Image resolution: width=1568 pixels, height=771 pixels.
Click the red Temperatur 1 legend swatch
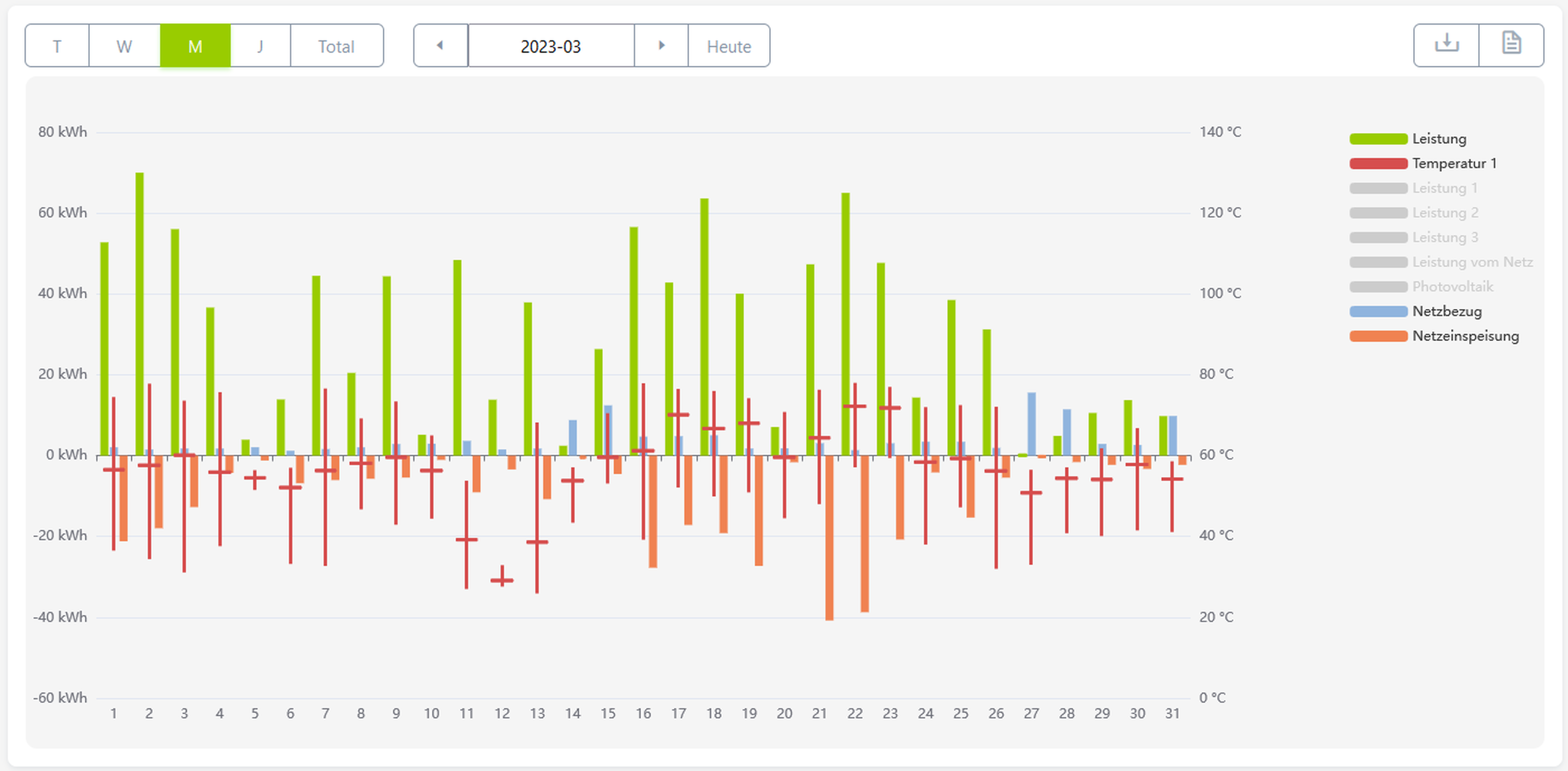click(1378, 164)
